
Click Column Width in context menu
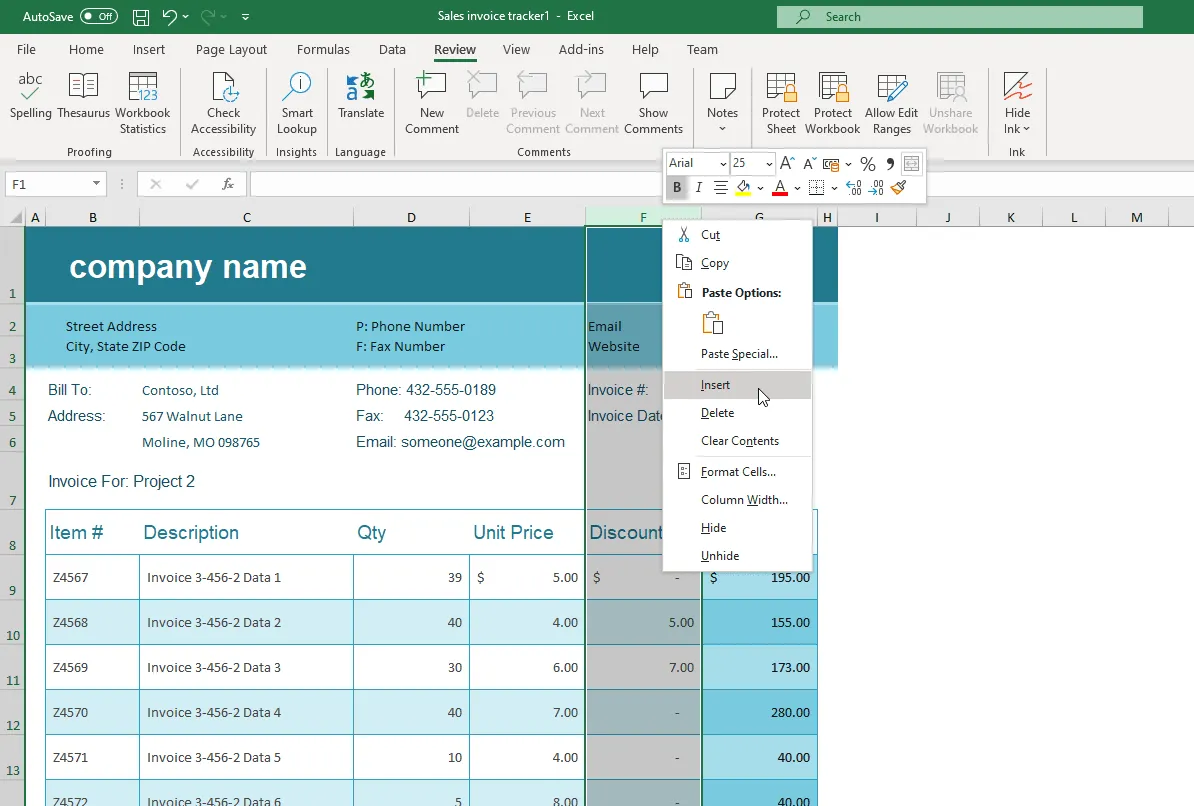(744, 500)
